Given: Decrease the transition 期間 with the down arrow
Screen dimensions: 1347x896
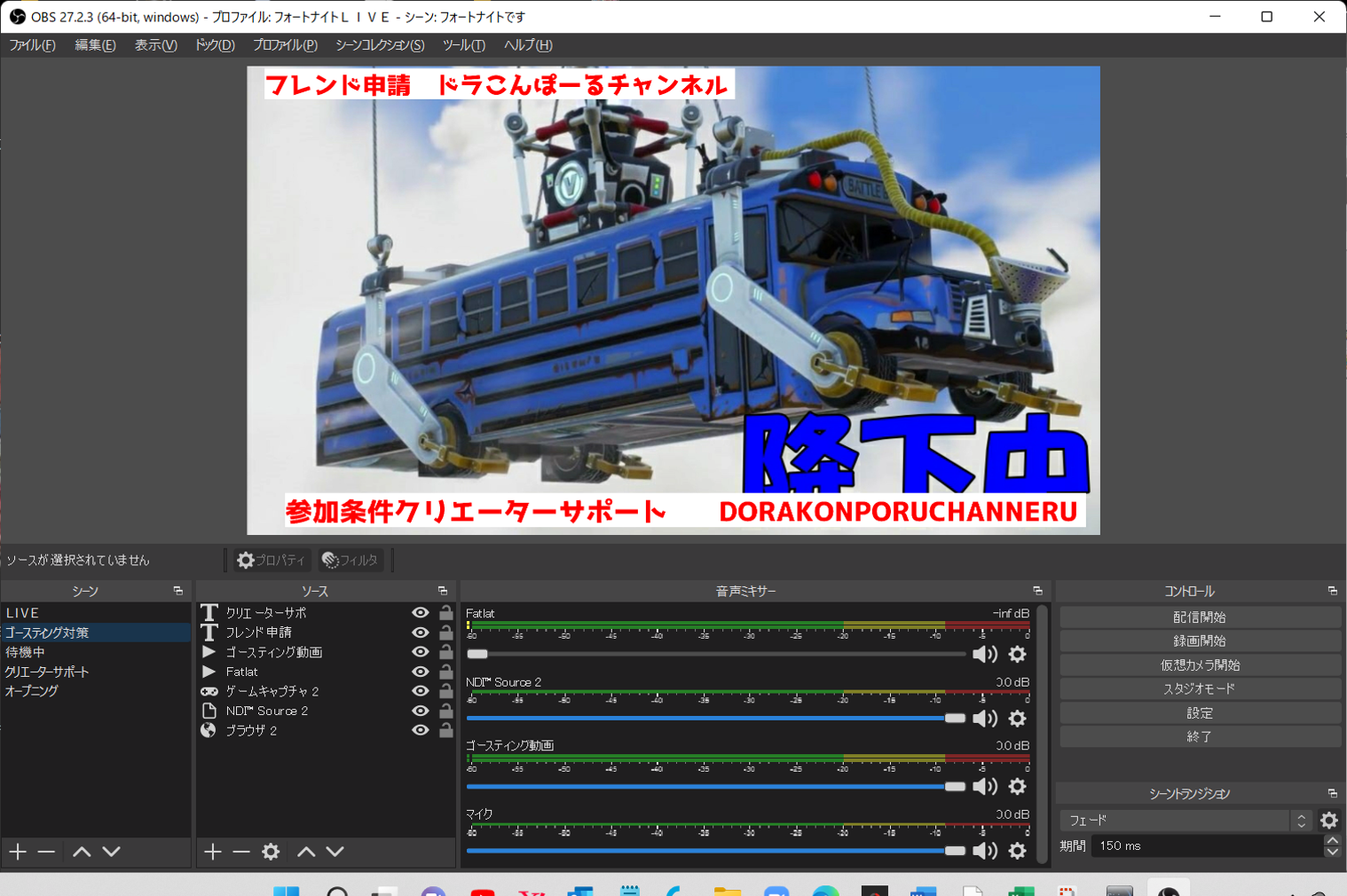Looking at the screenshot, I should [x=1332, y=852].
